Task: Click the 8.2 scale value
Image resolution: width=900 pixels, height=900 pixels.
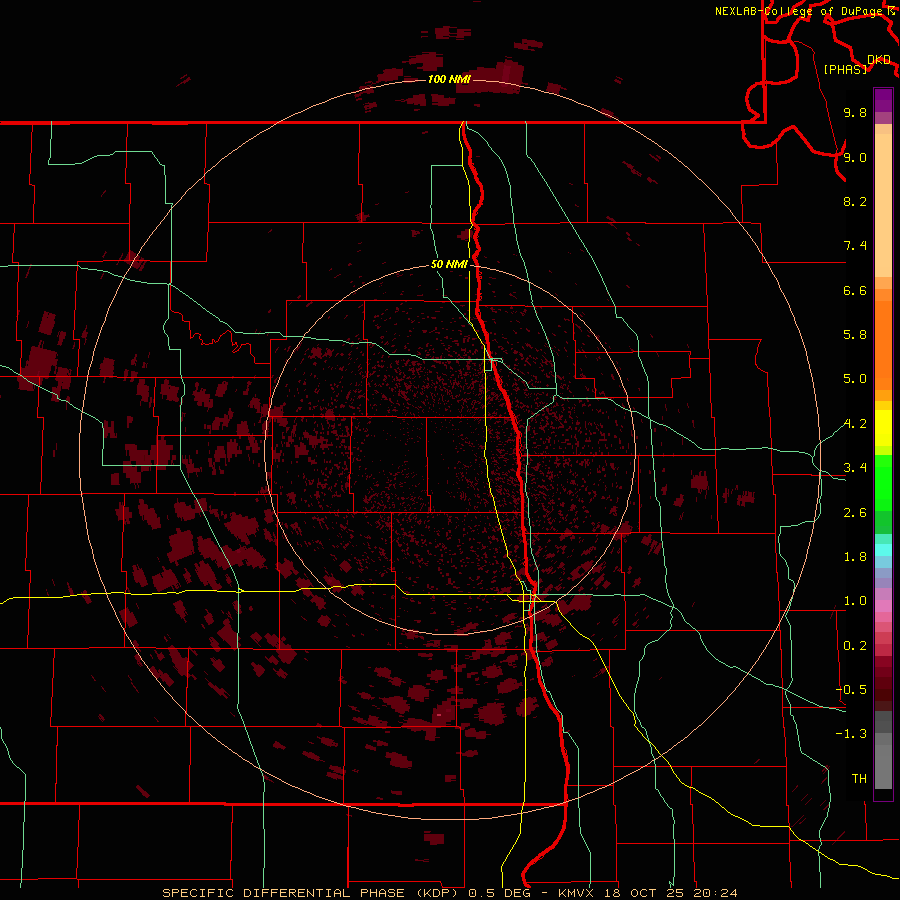Action: point(855,201)
